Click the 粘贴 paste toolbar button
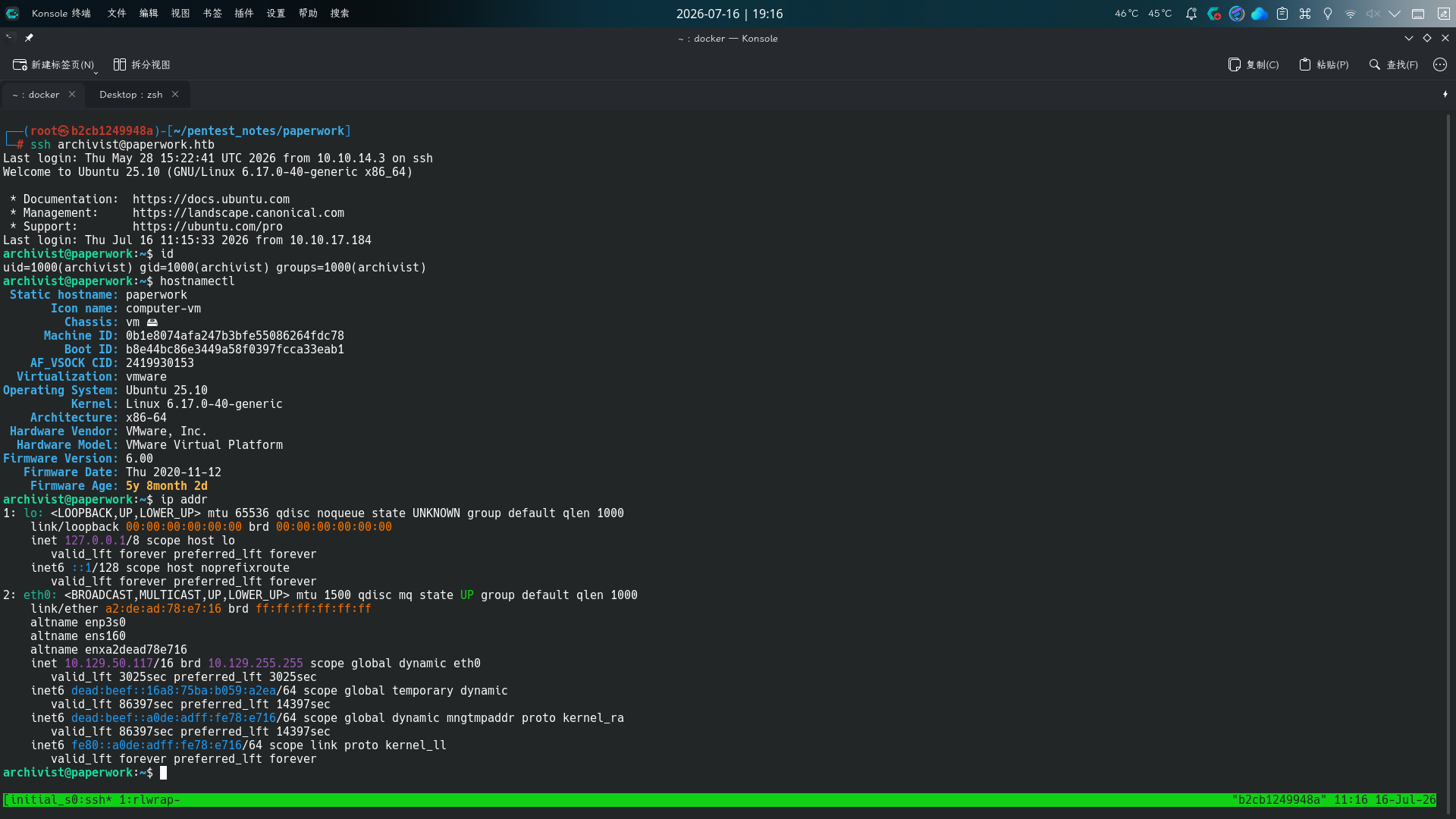The width and height of the screenshot is (1456, 819). pos(1324,64)
